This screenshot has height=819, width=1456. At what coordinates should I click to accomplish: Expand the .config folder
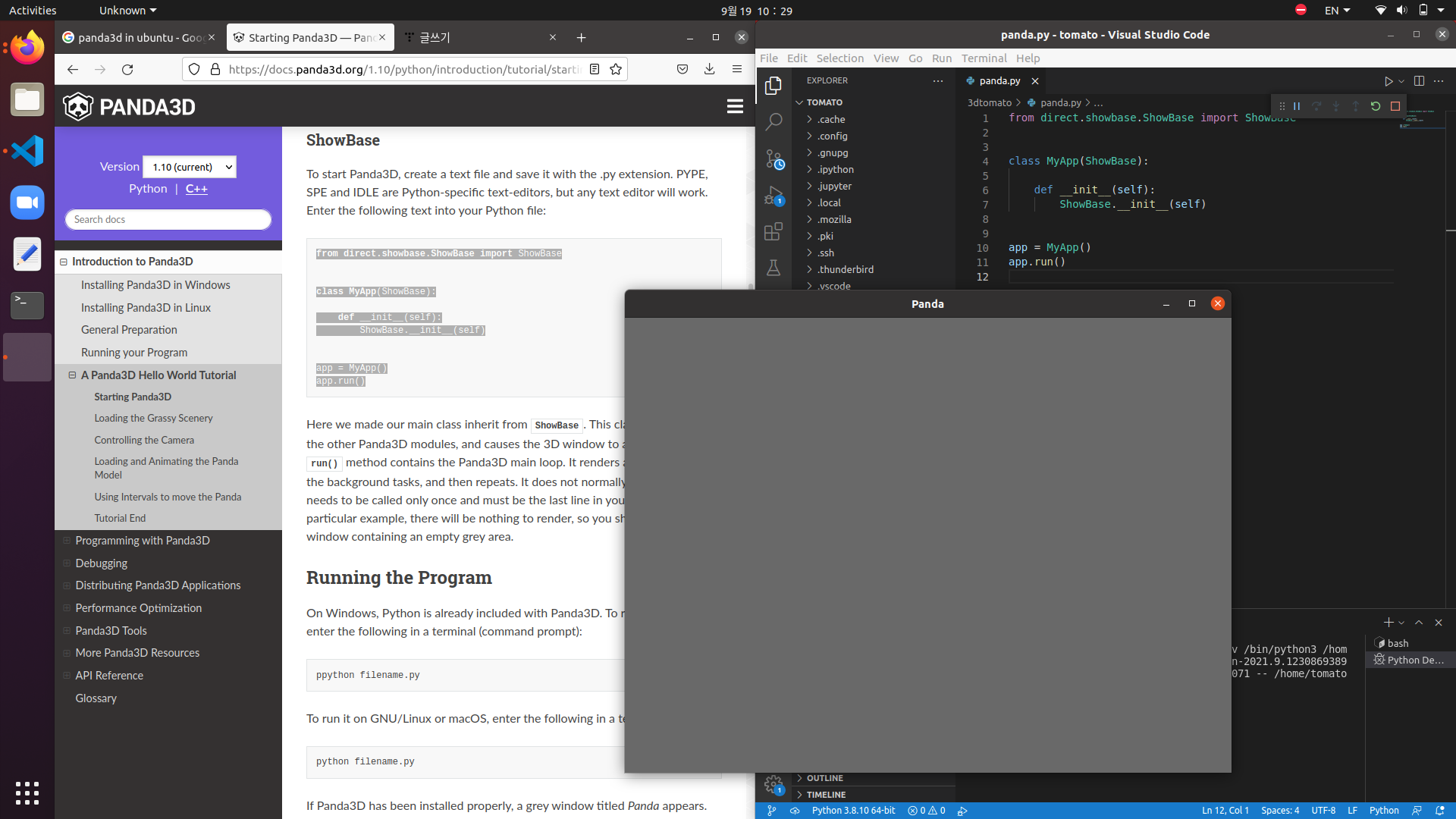point(832,136)
